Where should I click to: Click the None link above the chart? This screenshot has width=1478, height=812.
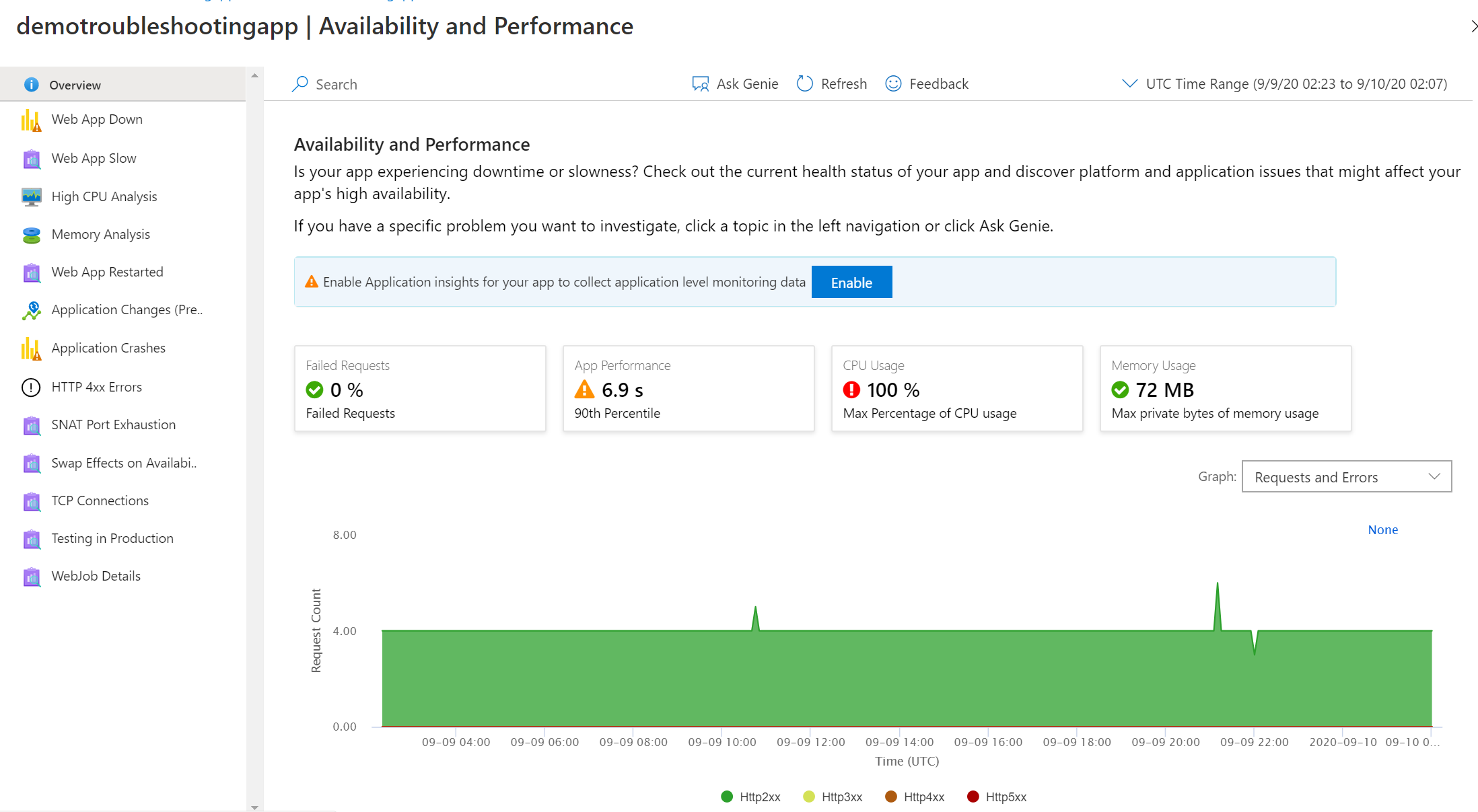[1382, 530]
